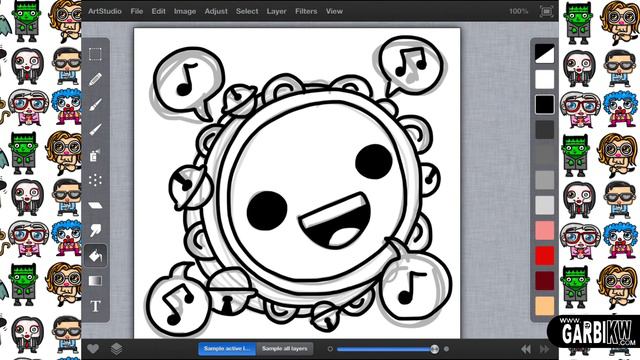Click the small circle at slider minimum
The image size is (640, 360).
330,349
